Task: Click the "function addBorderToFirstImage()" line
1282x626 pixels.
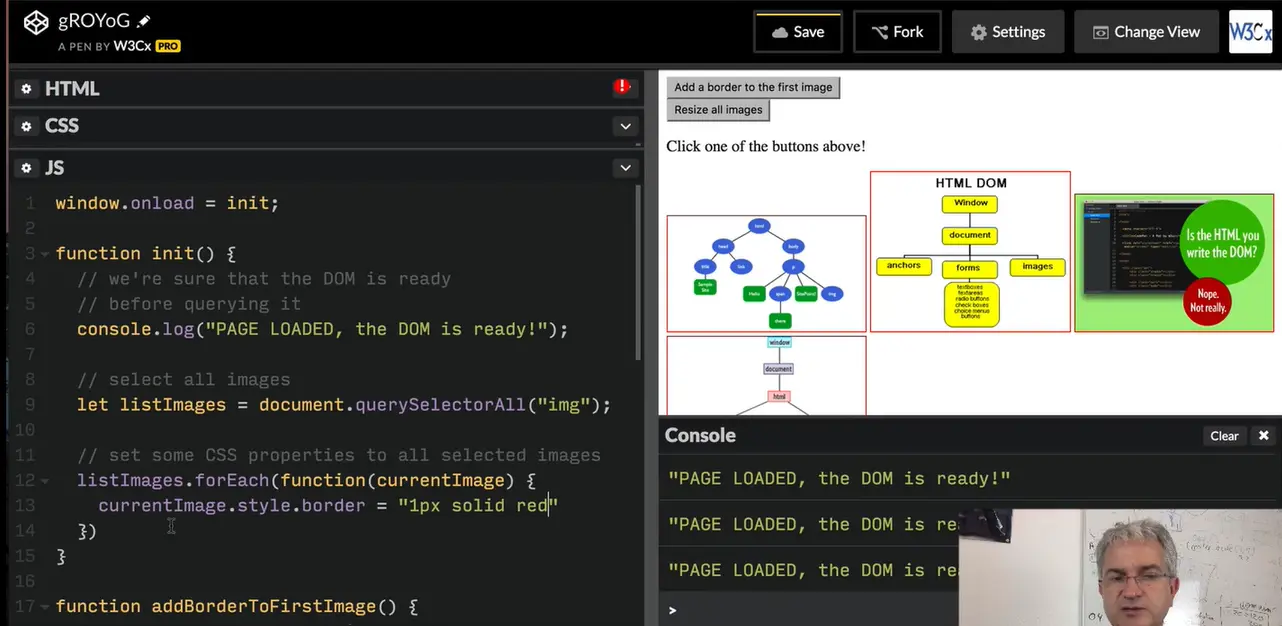Action: click(237, 606)
